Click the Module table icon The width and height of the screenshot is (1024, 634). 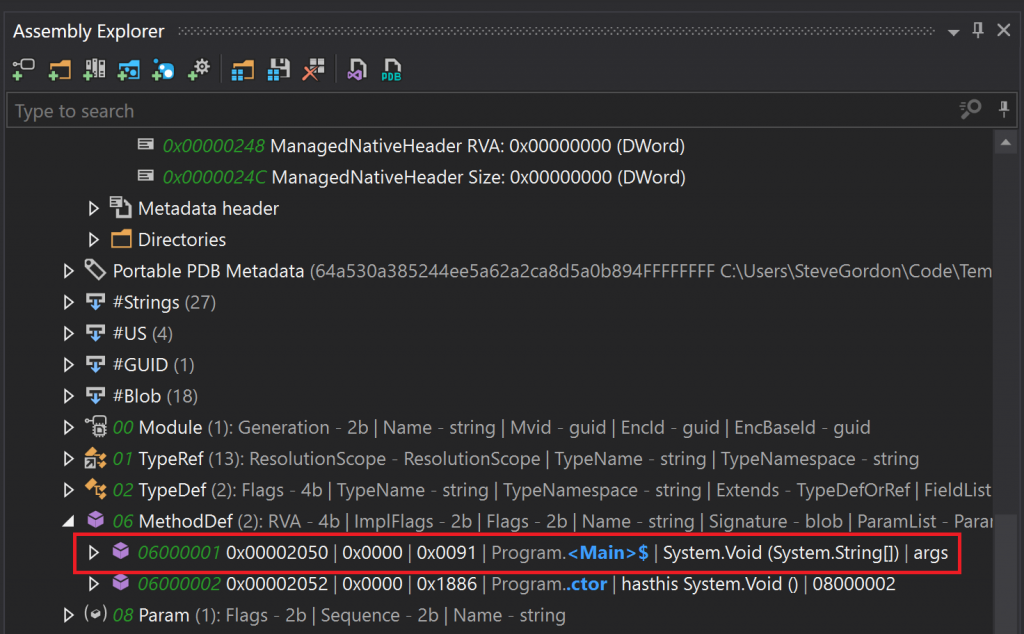[x=96, y=427]
